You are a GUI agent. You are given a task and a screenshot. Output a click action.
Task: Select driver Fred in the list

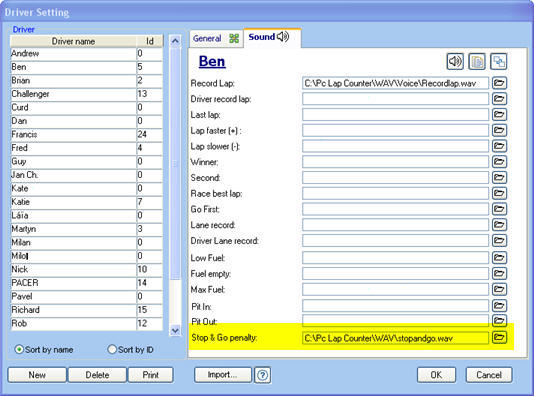(x=73, y=148)
